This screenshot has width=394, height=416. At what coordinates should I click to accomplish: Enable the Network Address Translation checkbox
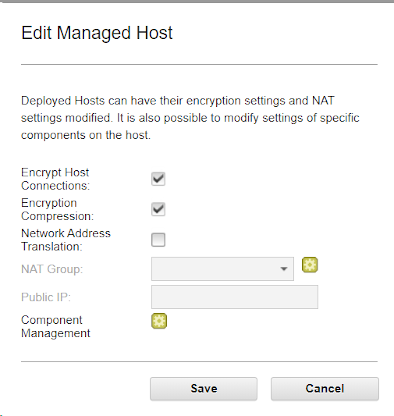tap(158, 240)
